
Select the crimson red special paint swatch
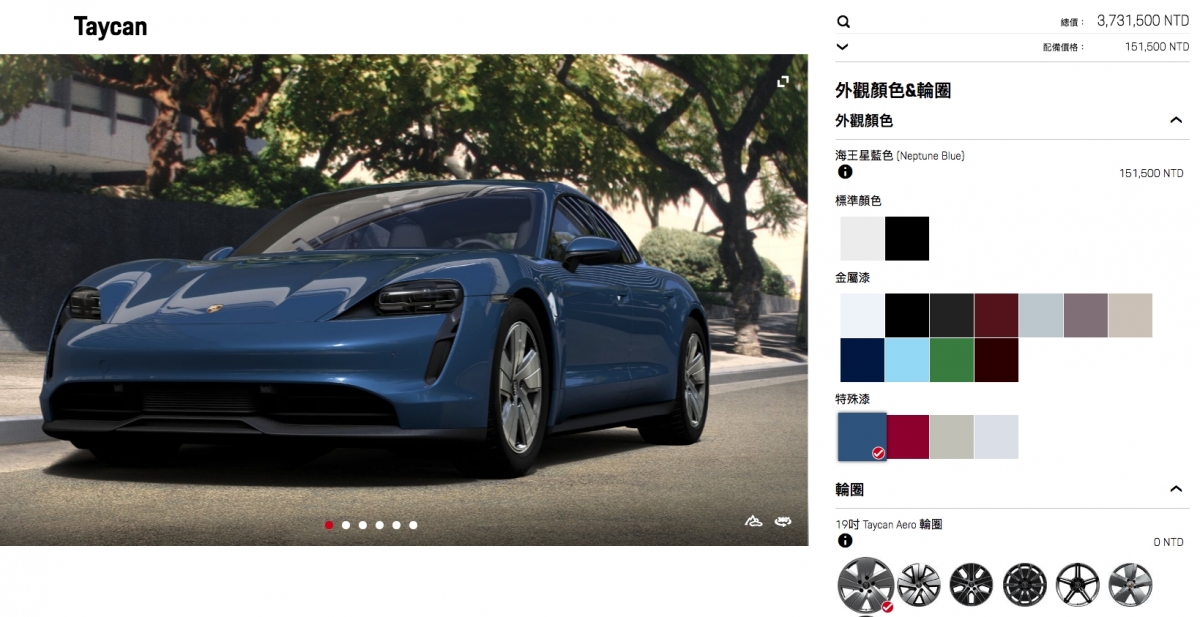(x=908, y=437)
